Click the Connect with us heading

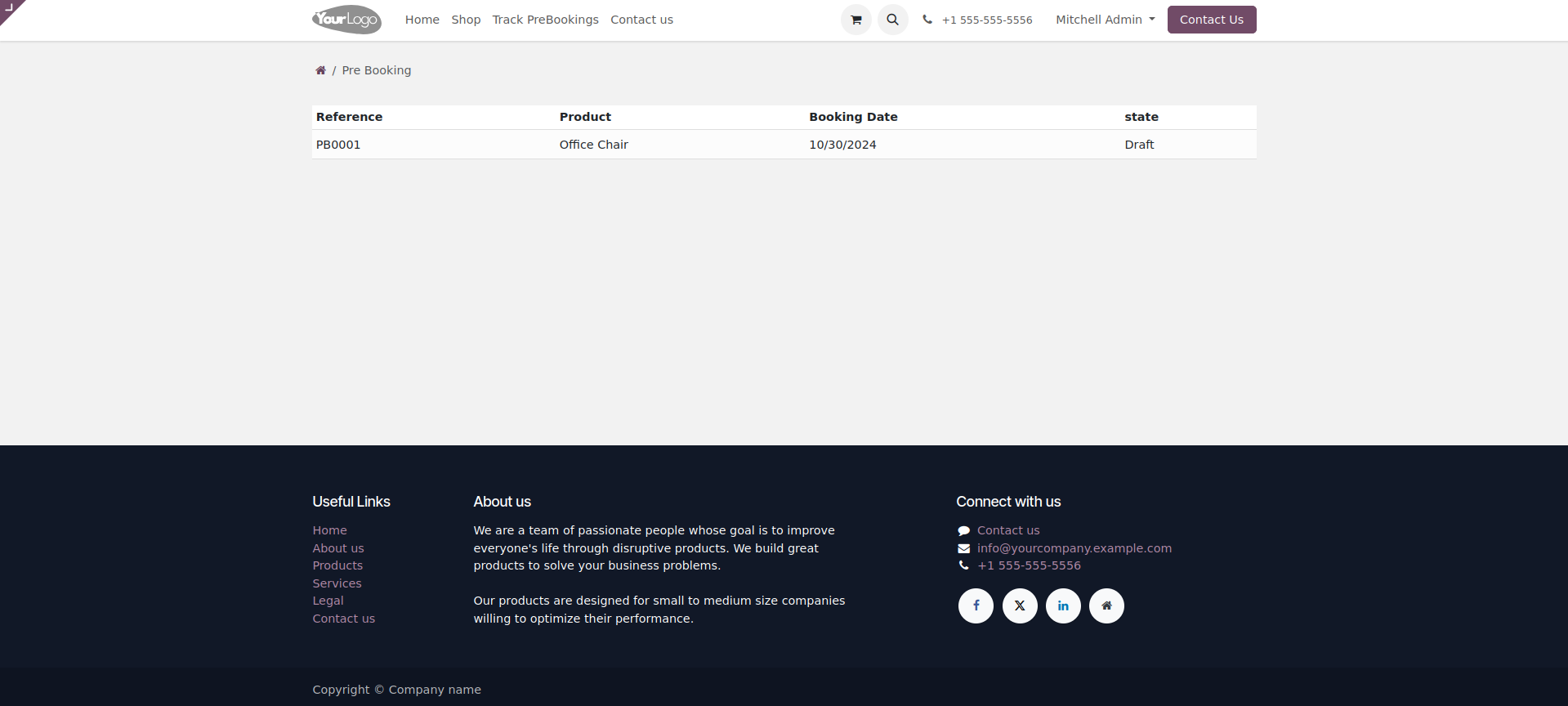pos(1008,502)
